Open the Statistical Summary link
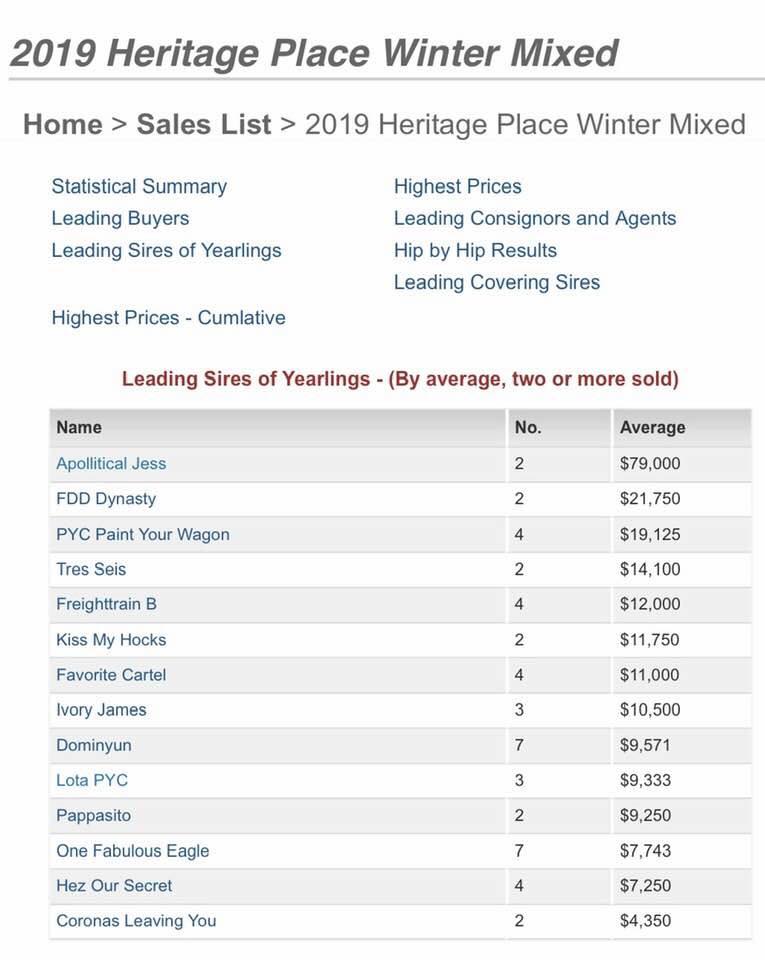 (x=139, y=186)
